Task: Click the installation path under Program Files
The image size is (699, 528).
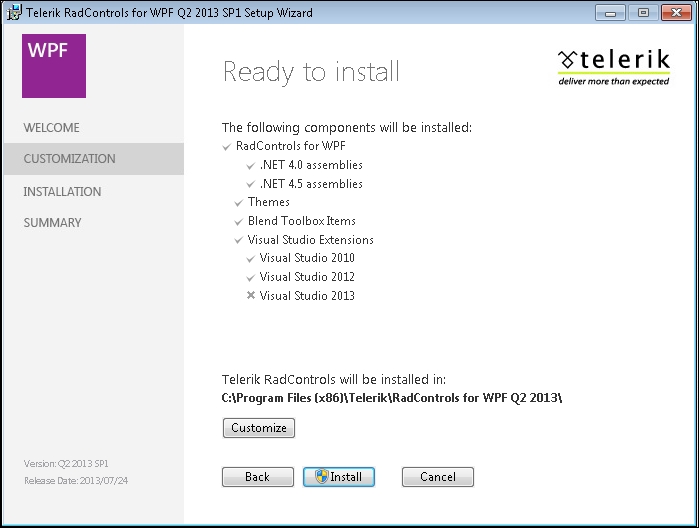Action: (x=392, y=398)
